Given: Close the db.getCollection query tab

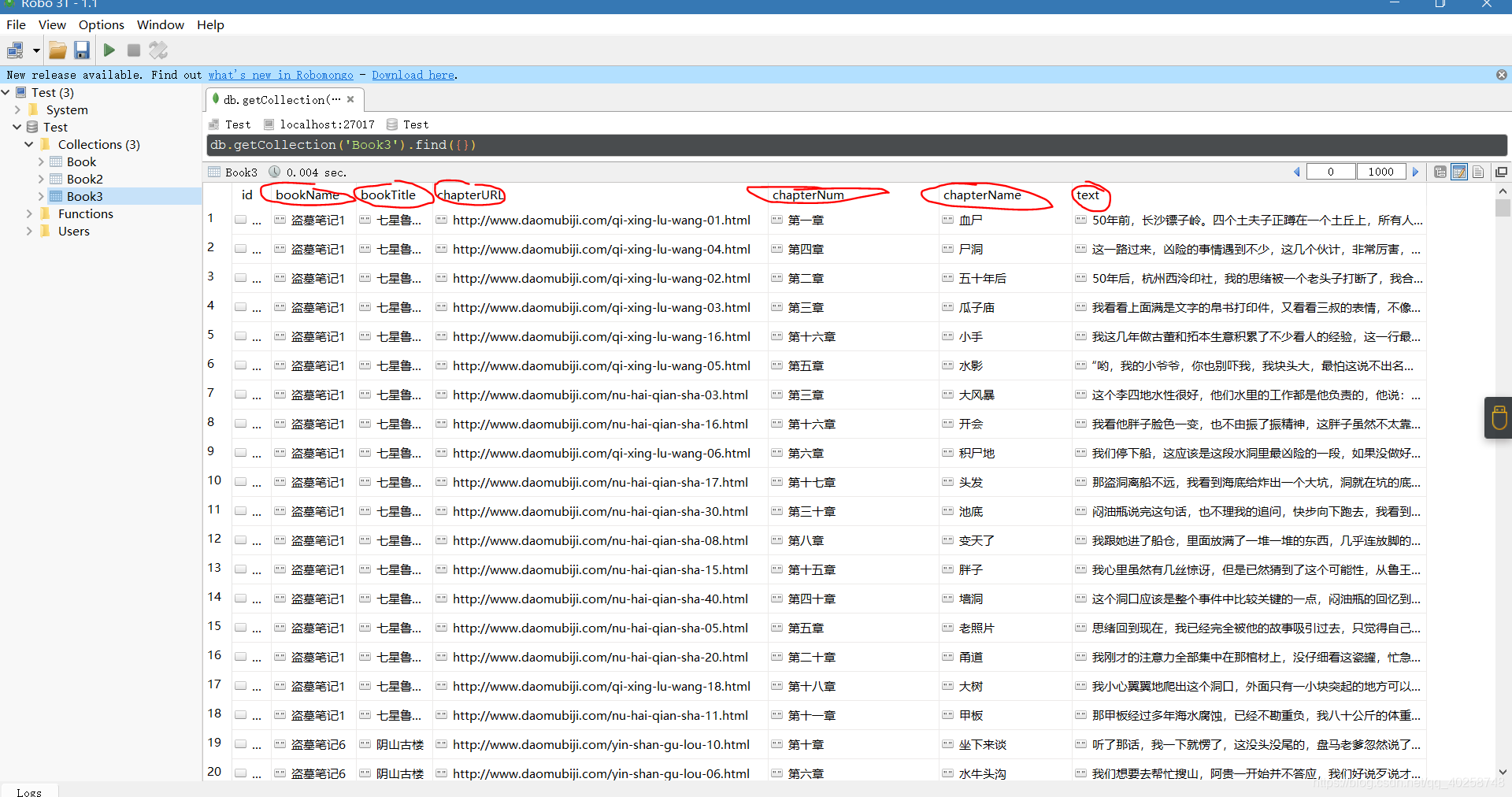Looking at the screenshot, I should (350, 99).
